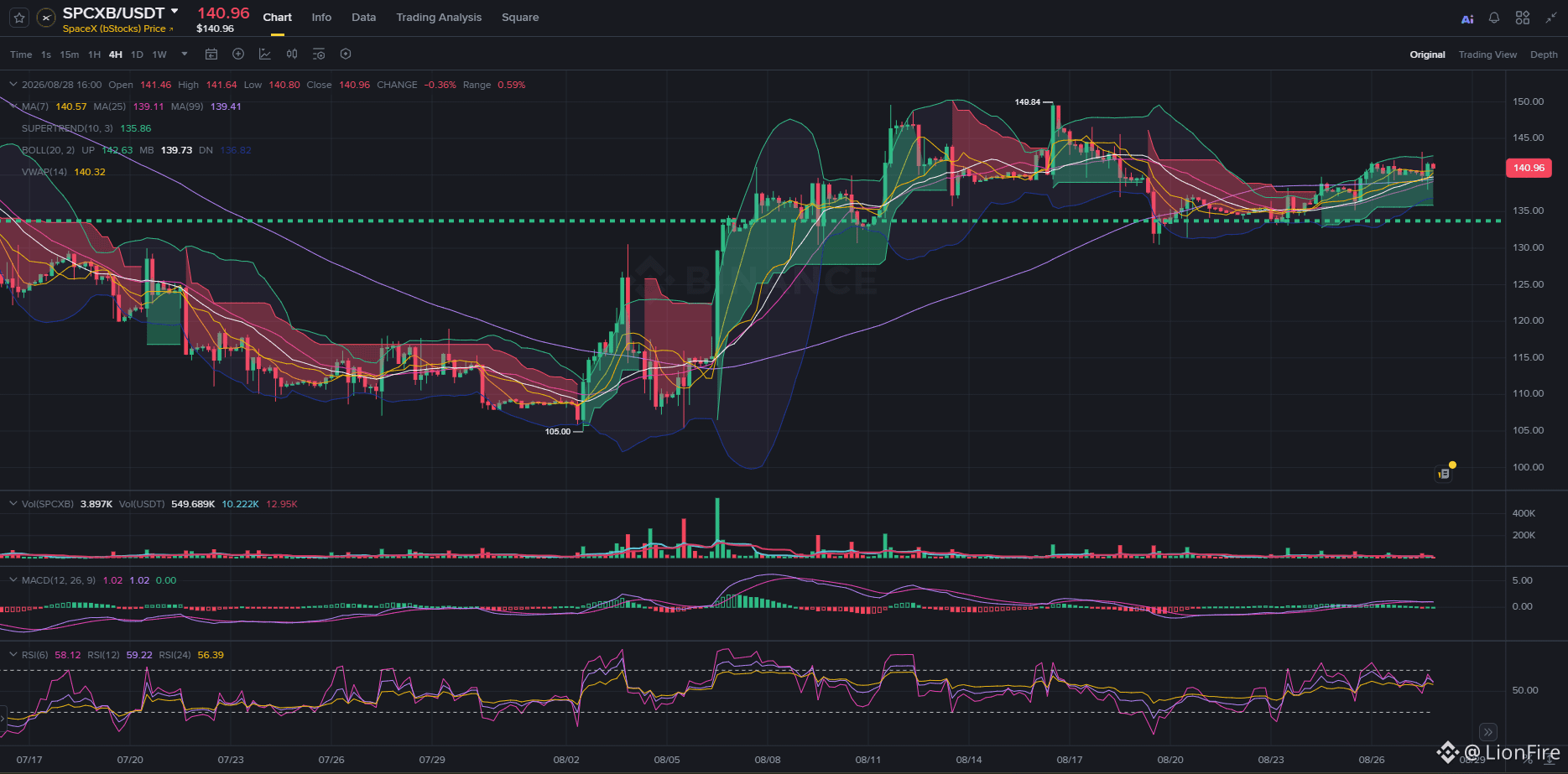This screenshot has height=774, width=1568.
Task: Click the 105.00 low price marker
Action: tap(558, 432)
